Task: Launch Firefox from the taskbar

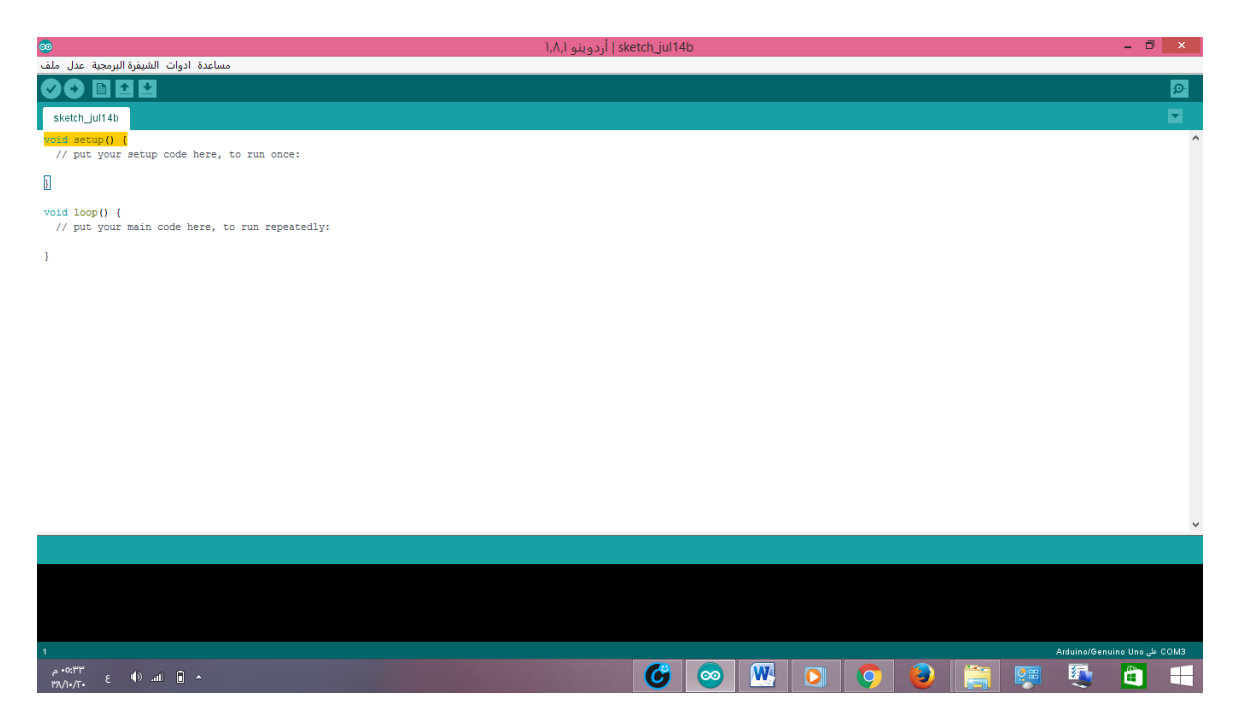Action: coord(922,677)
